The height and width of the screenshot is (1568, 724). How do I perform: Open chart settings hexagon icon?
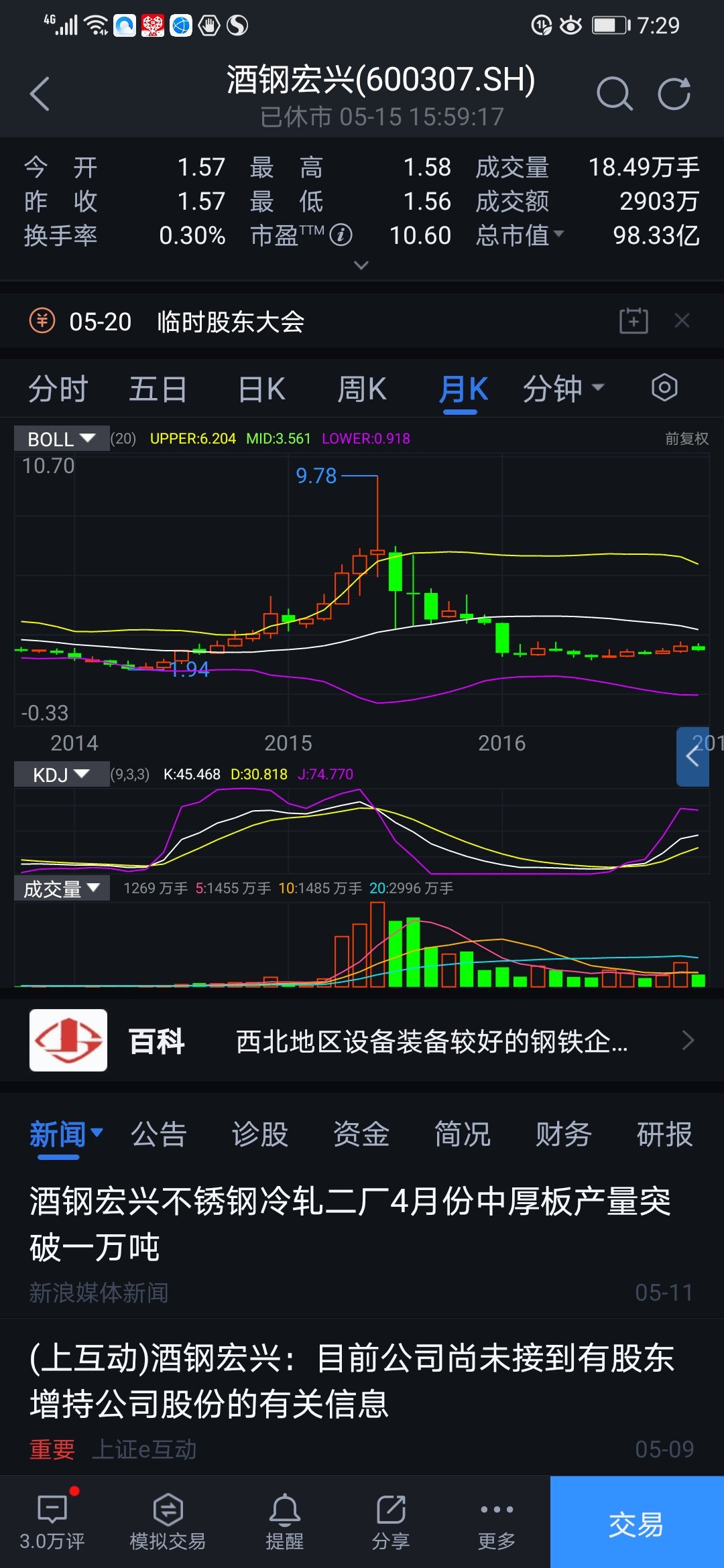pos(664,387)
